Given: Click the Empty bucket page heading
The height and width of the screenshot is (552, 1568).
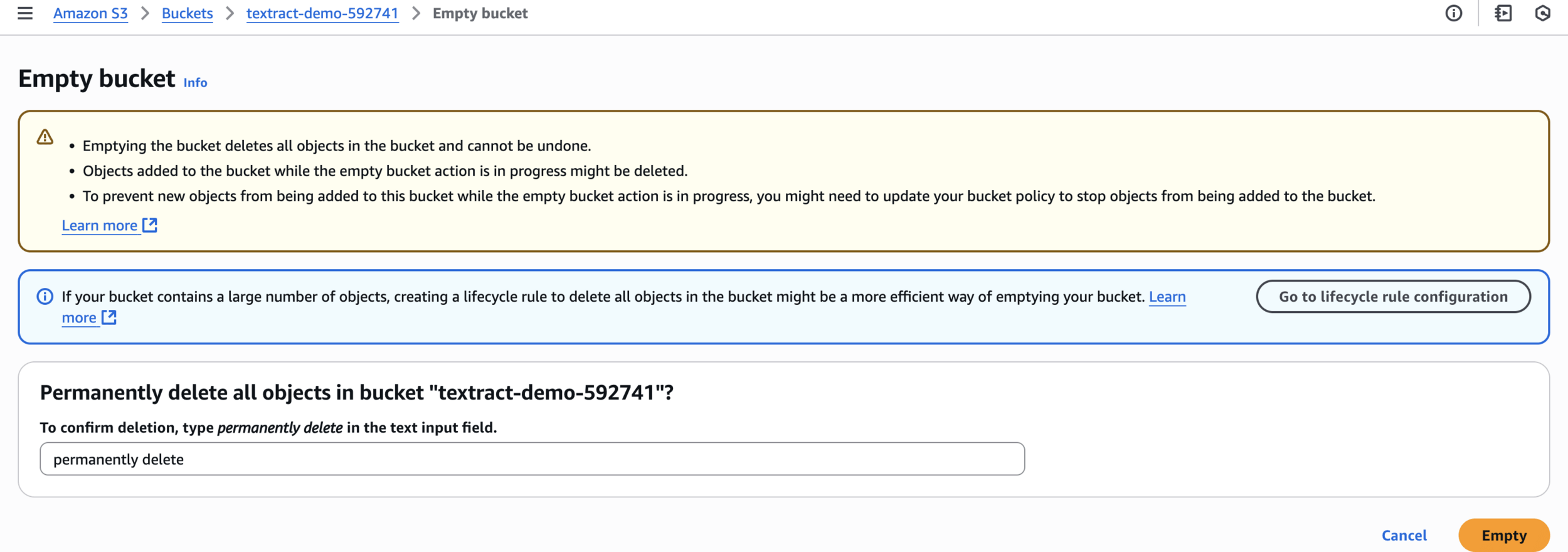Looking at the screenshot, I should [97, 79].
